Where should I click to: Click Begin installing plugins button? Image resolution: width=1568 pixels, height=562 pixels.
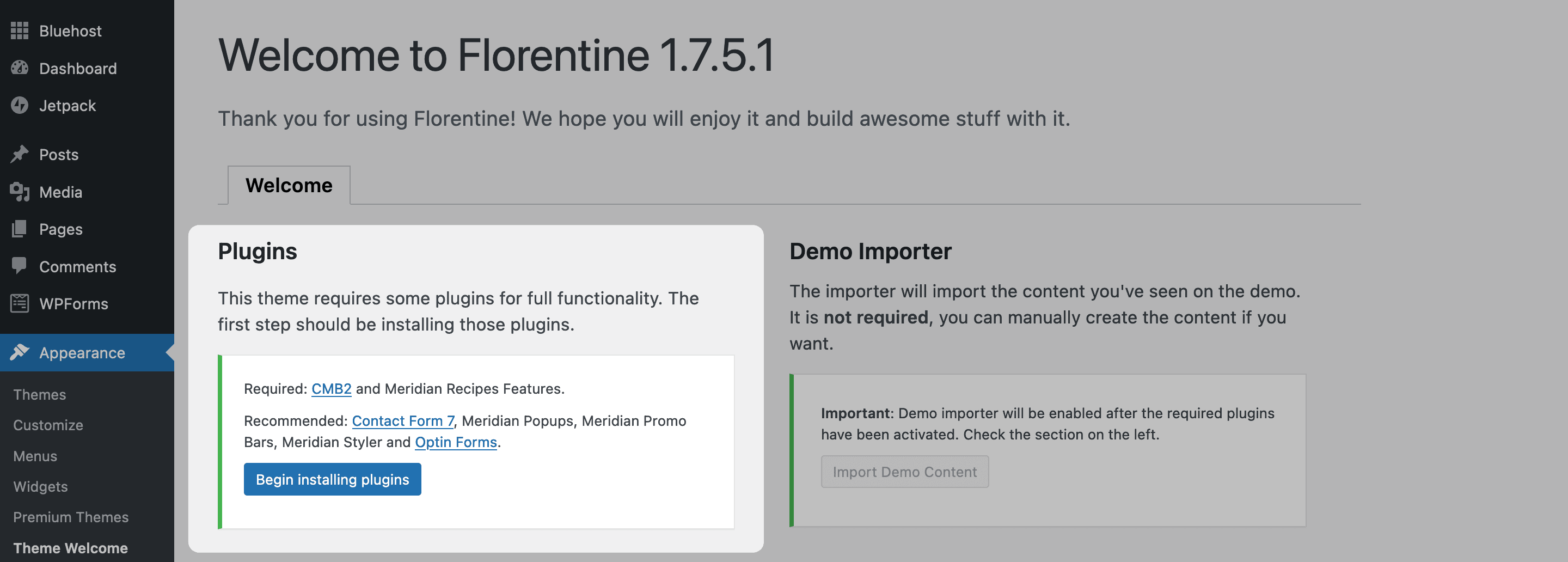coord(332,479)
